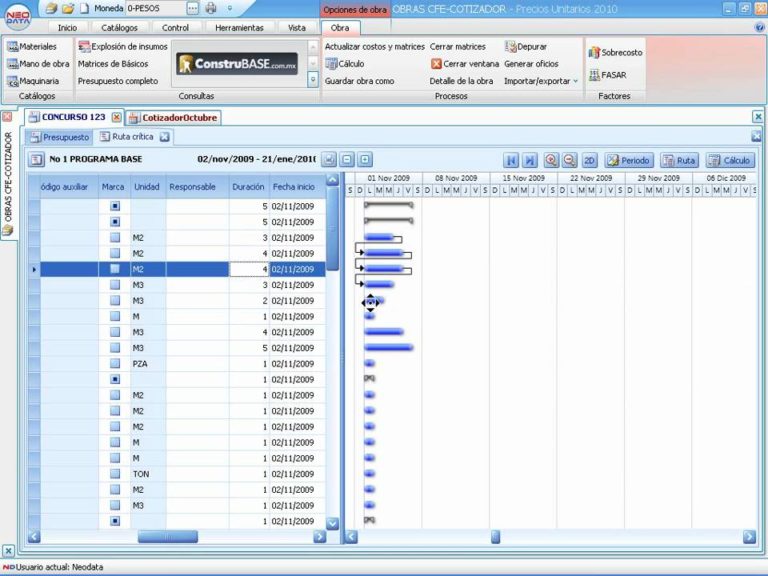Viewport: 768px width, 576px height.
Task: Zoom out on the Gantt chart
Action: point(569,160)
